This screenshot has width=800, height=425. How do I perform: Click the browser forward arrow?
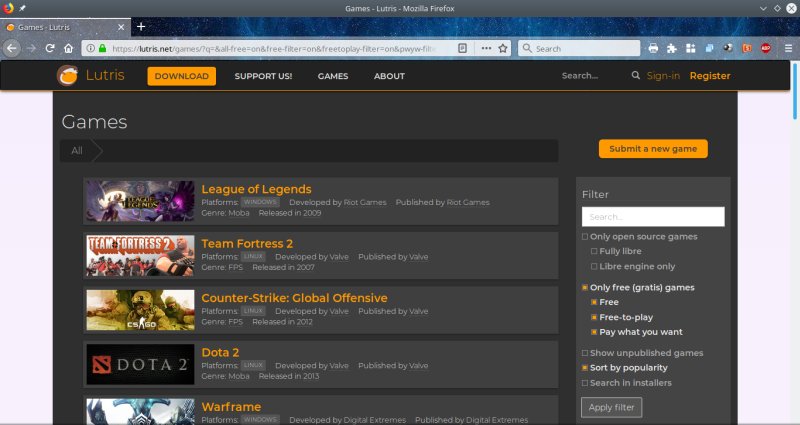pyautogui.click(x=31, y=48)
